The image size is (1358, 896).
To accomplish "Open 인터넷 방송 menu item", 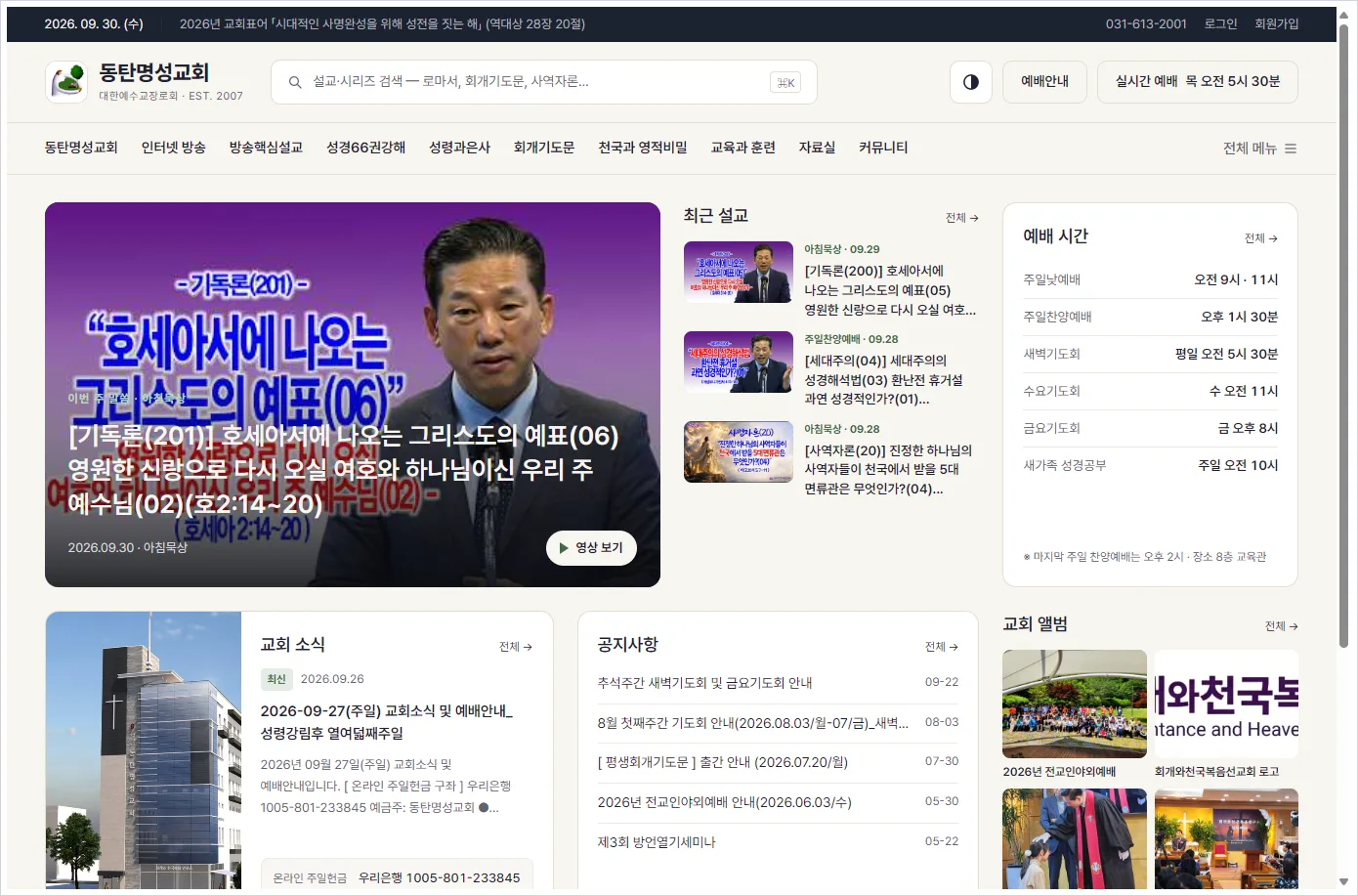I will [174, 148].
